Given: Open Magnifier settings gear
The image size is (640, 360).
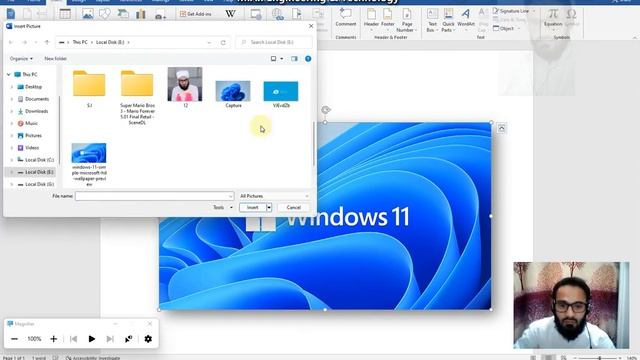Looking at the screenshot, I should [x=148, y=339].
